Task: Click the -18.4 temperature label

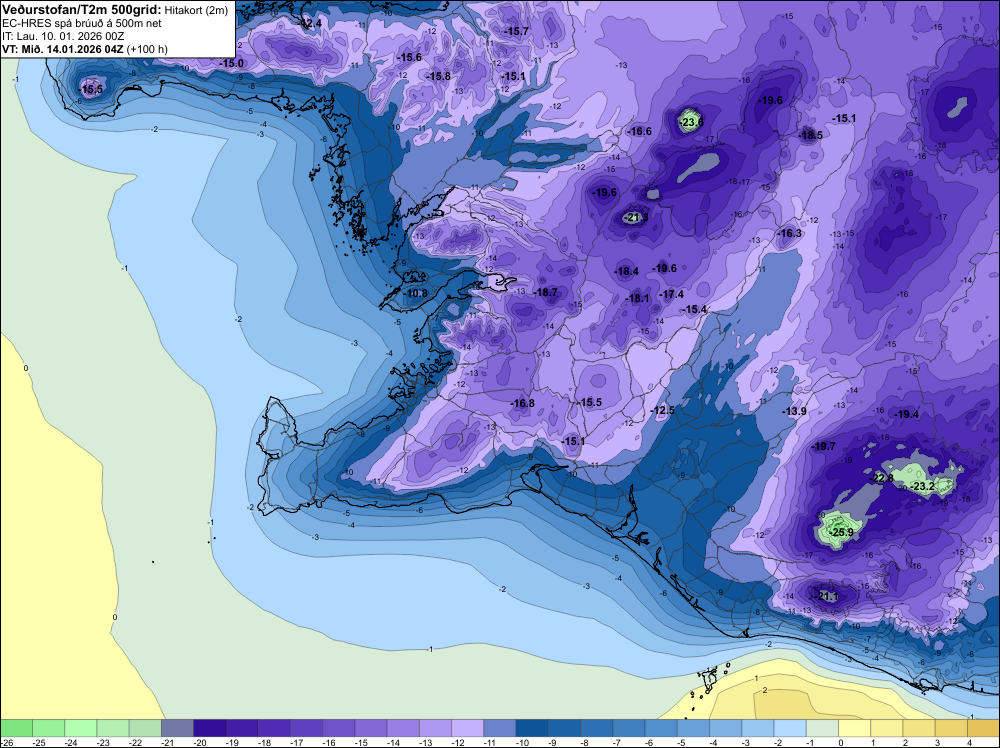Action: (x=626, y=271)
